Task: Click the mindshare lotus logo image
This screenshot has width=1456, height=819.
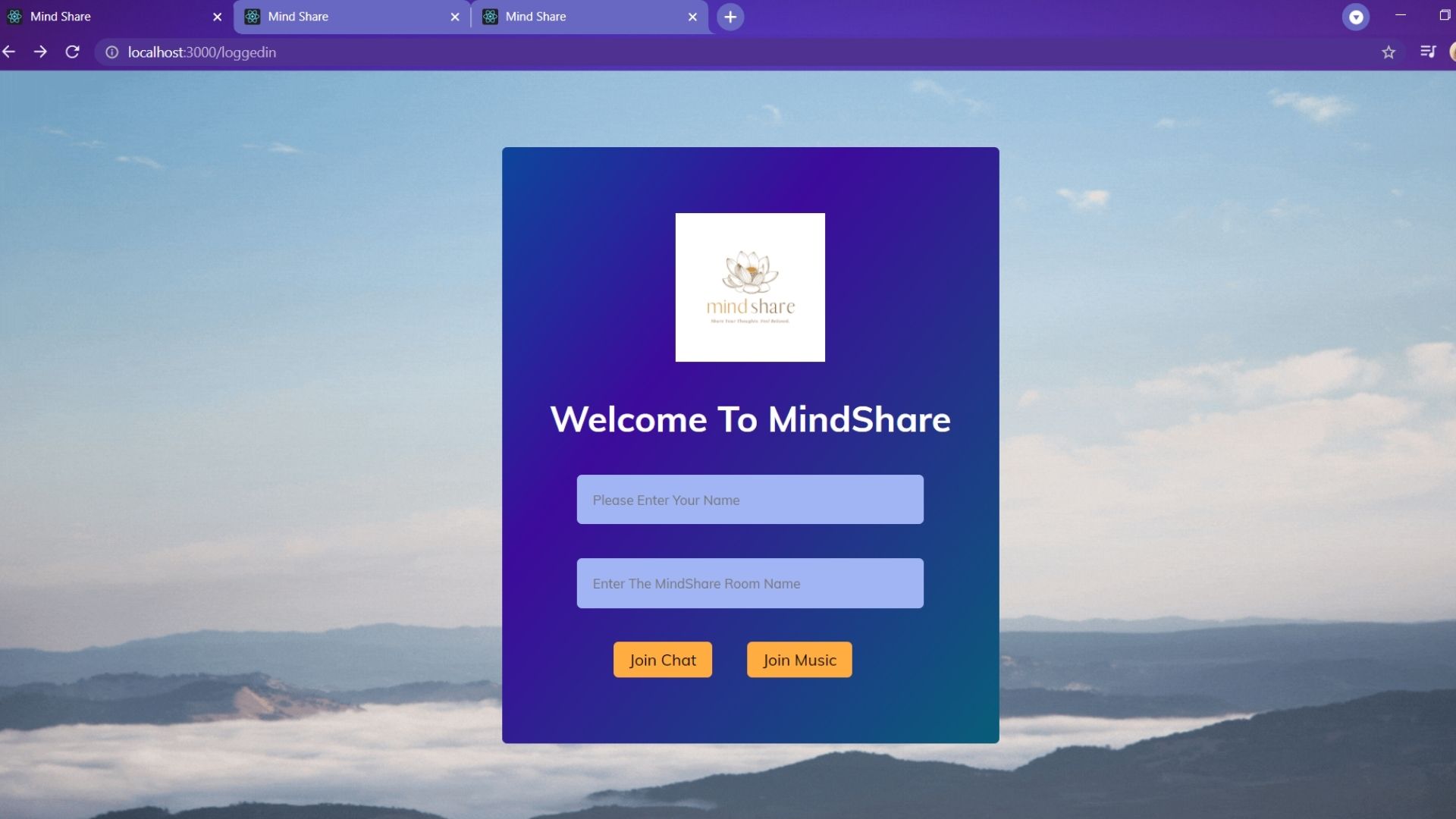Action: [x=750, y=287]
